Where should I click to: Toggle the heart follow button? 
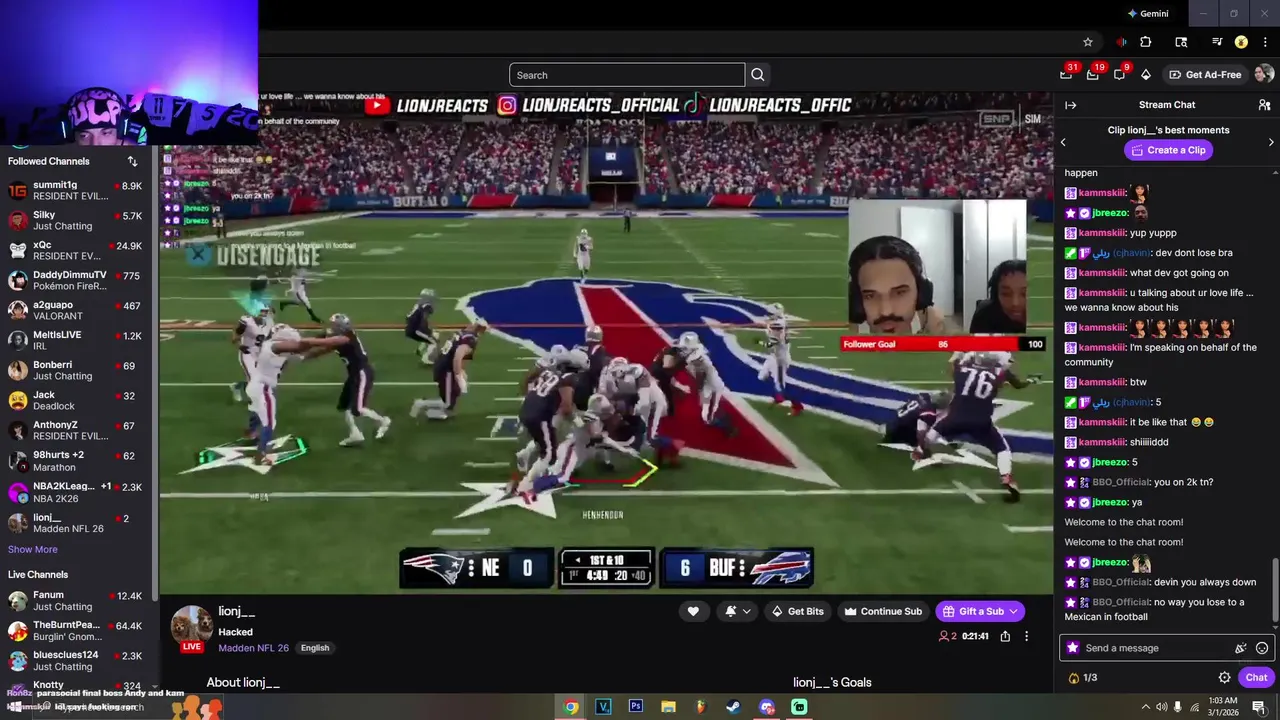click(693, 611)
